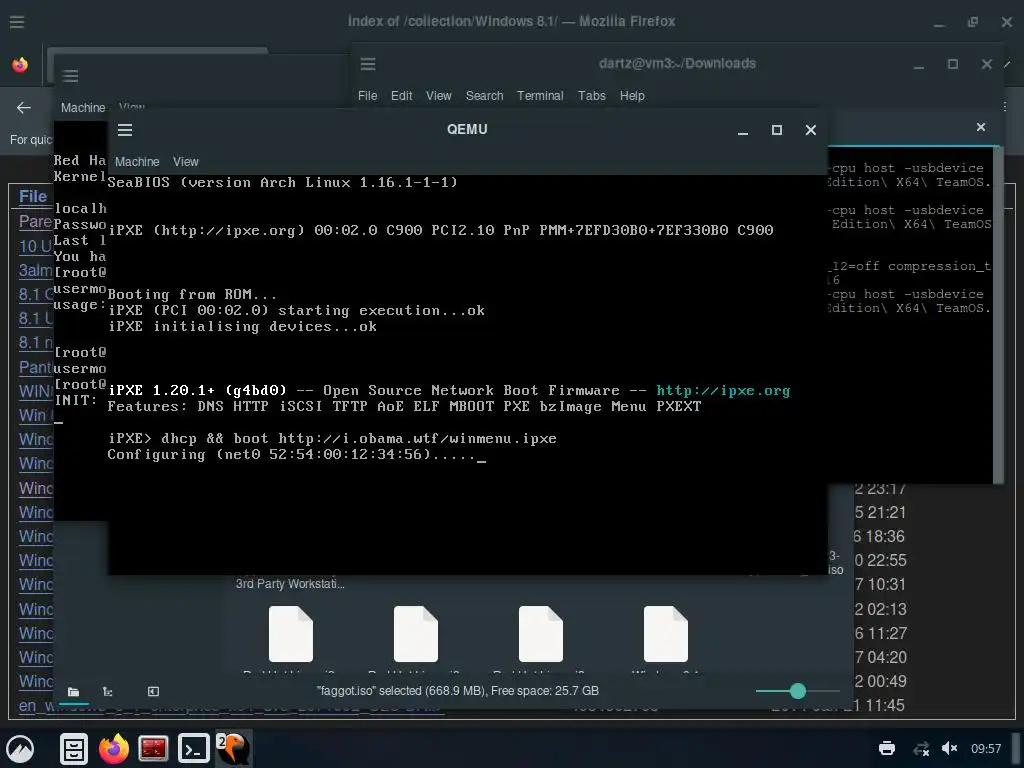Screen dimensions: 1024x768
Task: Open the '10 U' directory link in Firefox
Action: coord(35,246)
